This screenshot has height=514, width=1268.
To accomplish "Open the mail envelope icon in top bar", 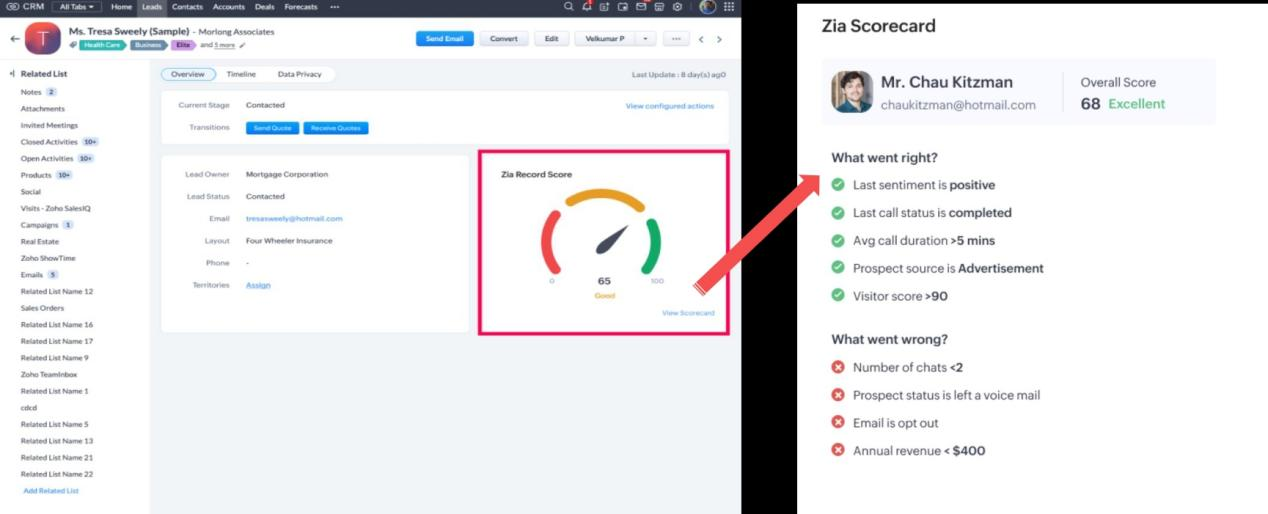I will tap(641, 7).
